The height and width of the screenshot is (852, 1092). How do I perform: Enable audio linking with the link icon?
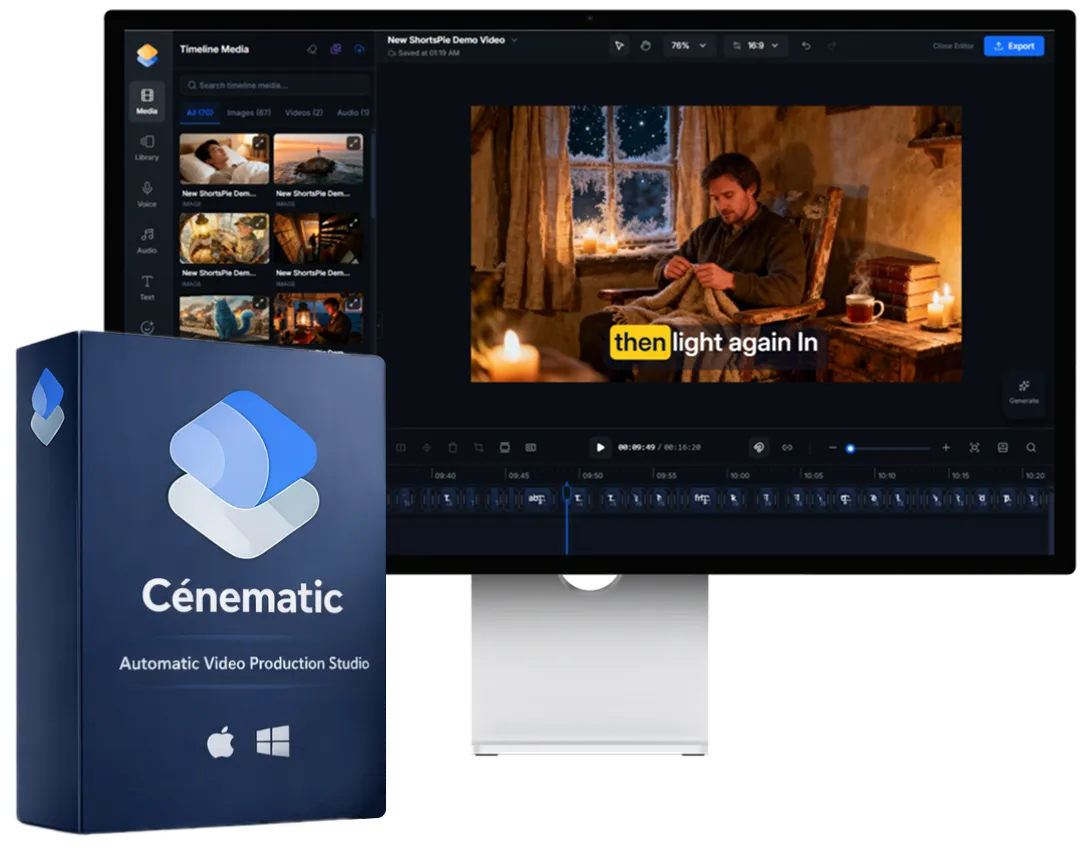789,447
